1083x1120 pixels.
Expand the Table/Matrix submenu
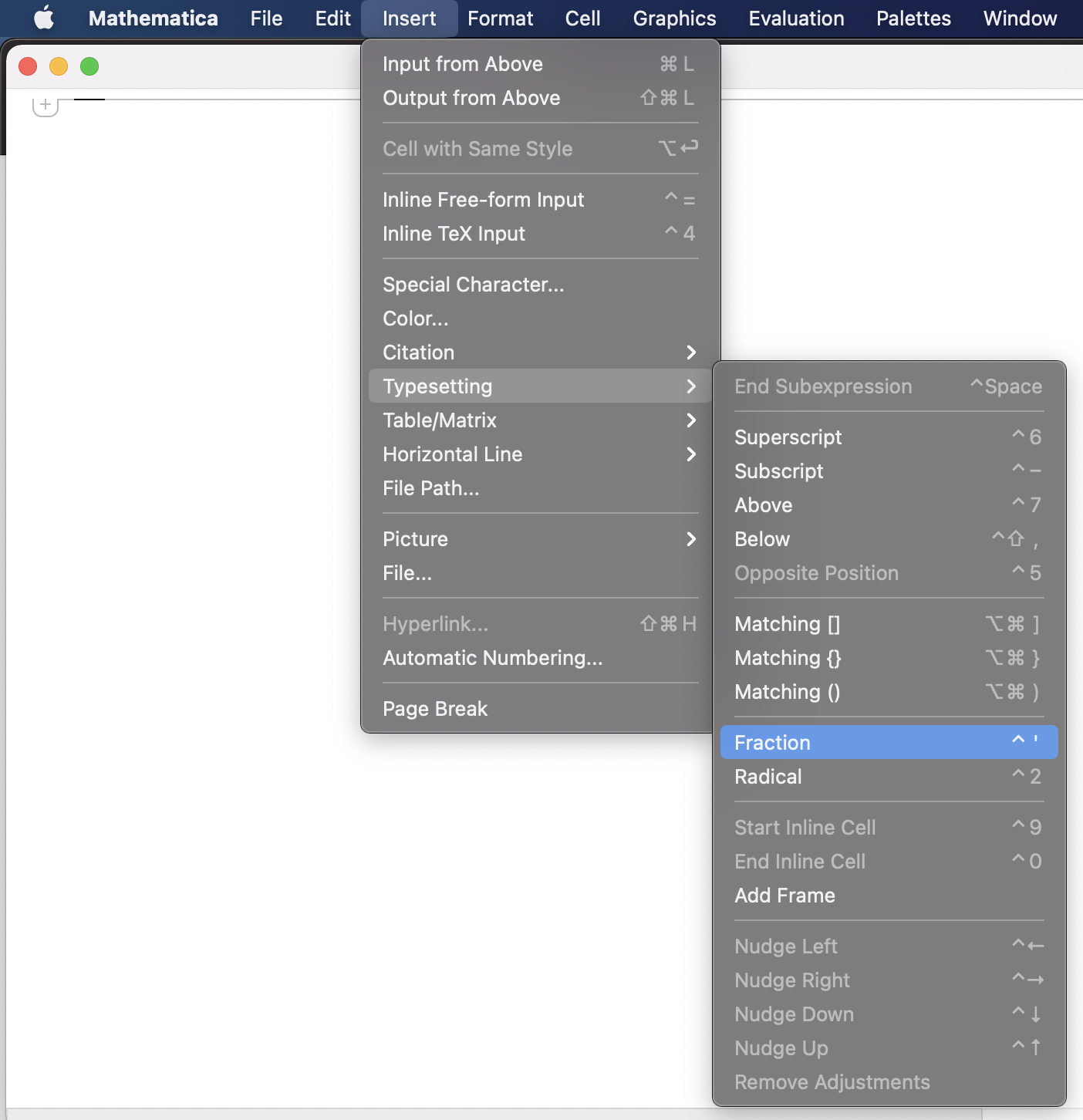tap(541, 420)
